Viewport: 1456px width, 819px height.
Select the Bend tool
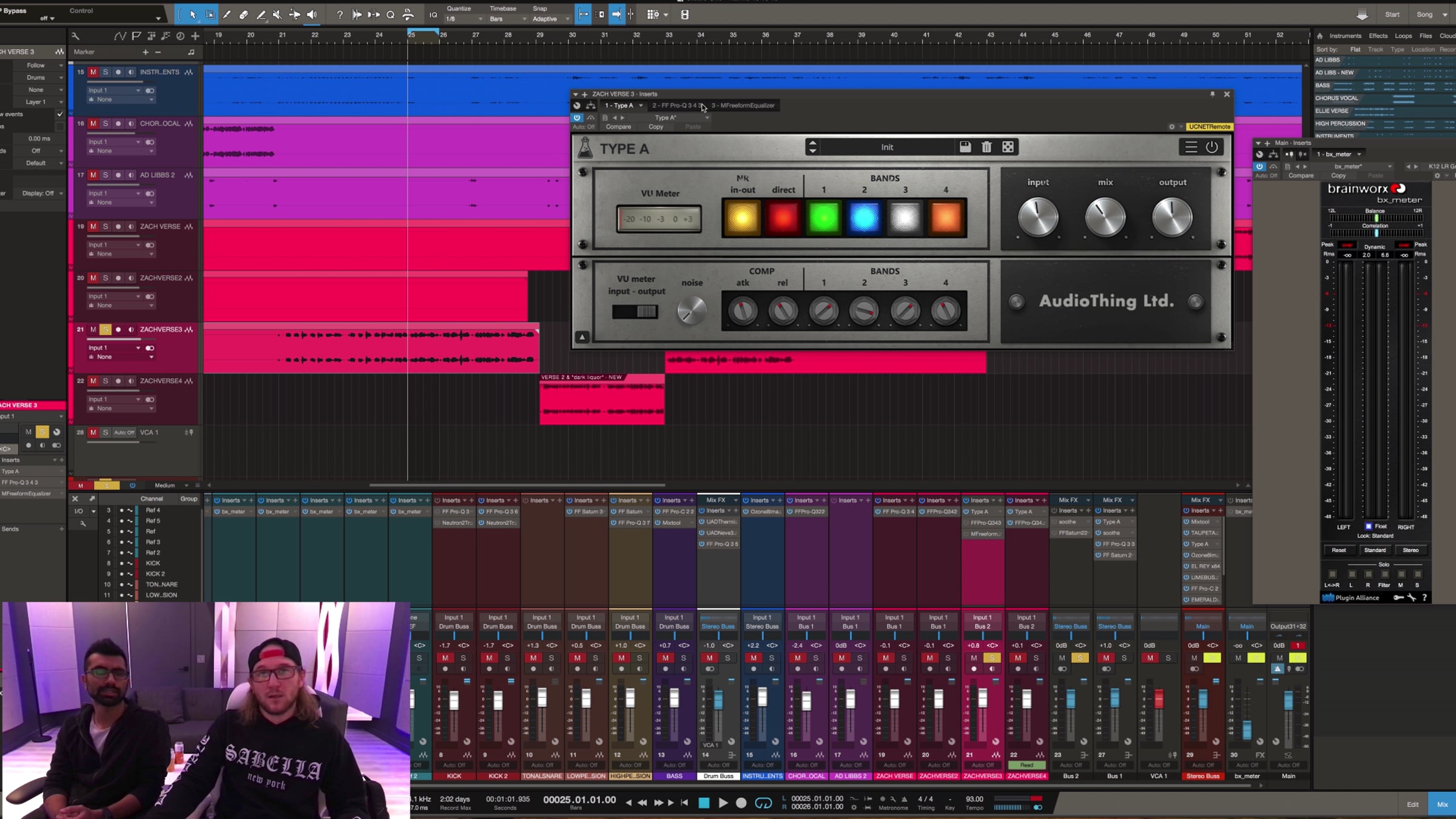[x=294, y=15]
